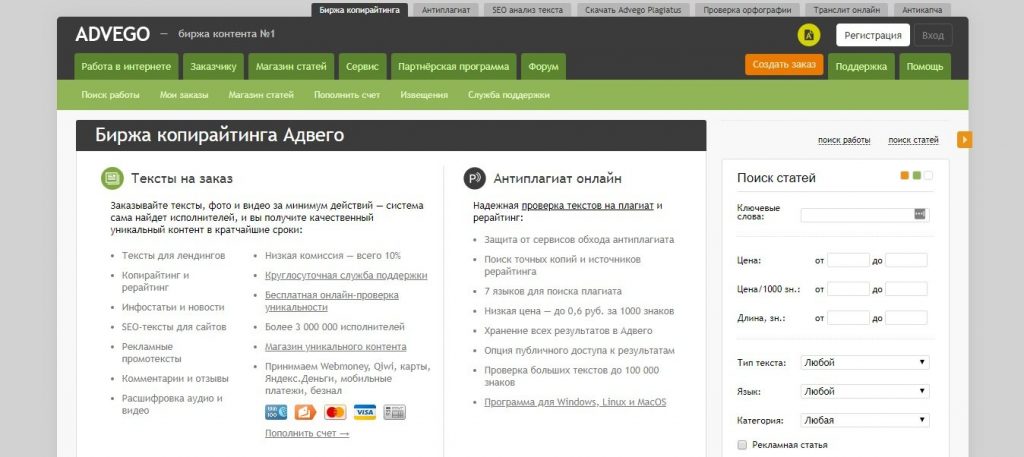
Task: Click the yellow round Advego icon in header
Action: pos(808,35)
